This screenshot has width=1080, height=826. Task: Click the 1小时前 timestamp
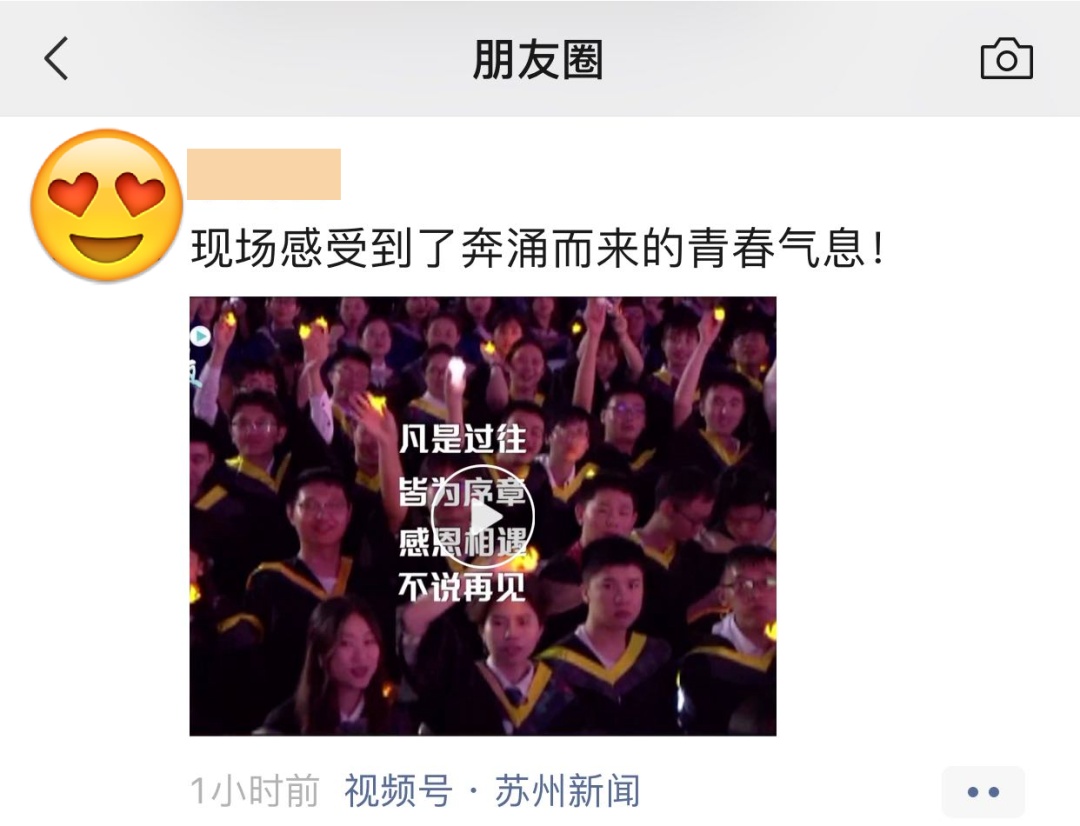tap(254, 791)
